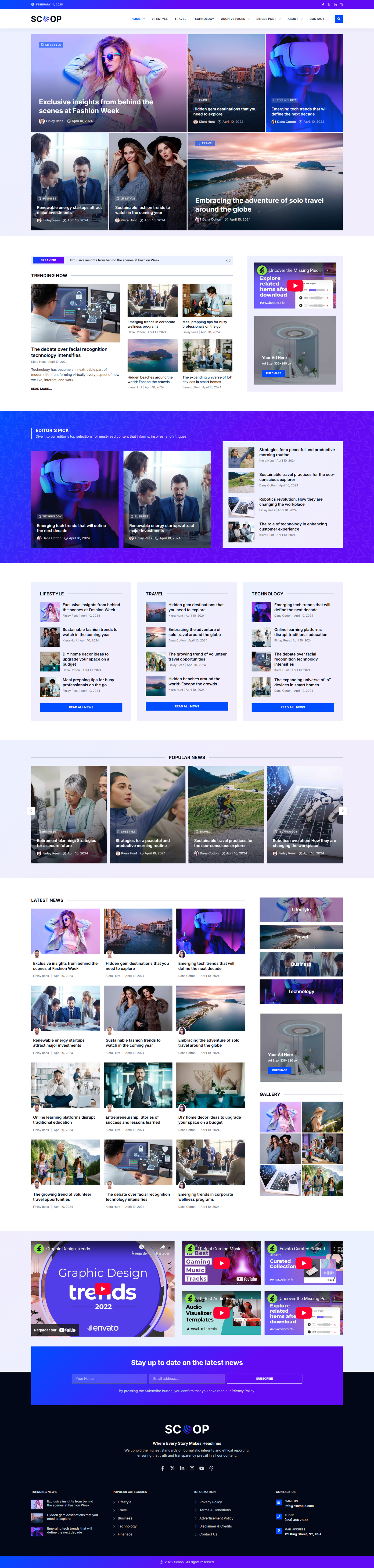The image size is (374, 1568).
Task: Click Read All News under Lifestyle
Action: pyautogui.click(x=81, y=707)
